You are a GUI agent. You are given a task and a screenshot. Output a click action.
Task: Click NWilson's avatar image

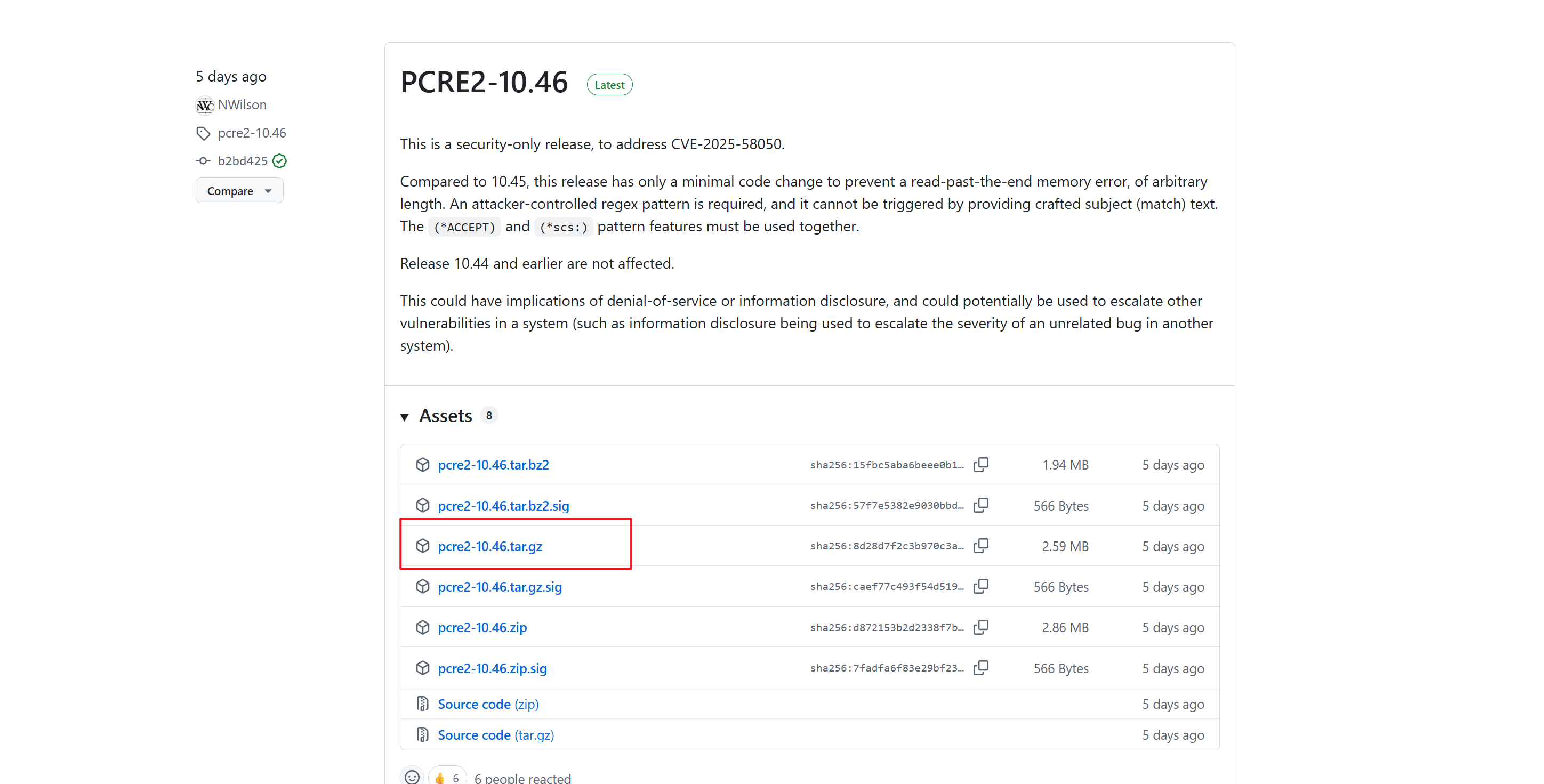pos(204,105)
